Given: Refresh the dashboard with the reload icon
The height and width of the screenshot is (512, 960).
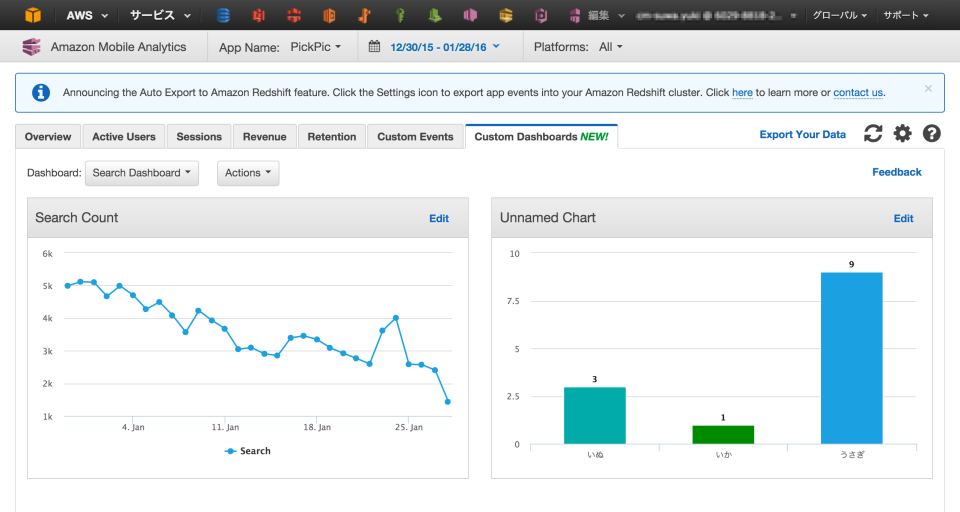Looking at the screenshot, I should (873, 133).
